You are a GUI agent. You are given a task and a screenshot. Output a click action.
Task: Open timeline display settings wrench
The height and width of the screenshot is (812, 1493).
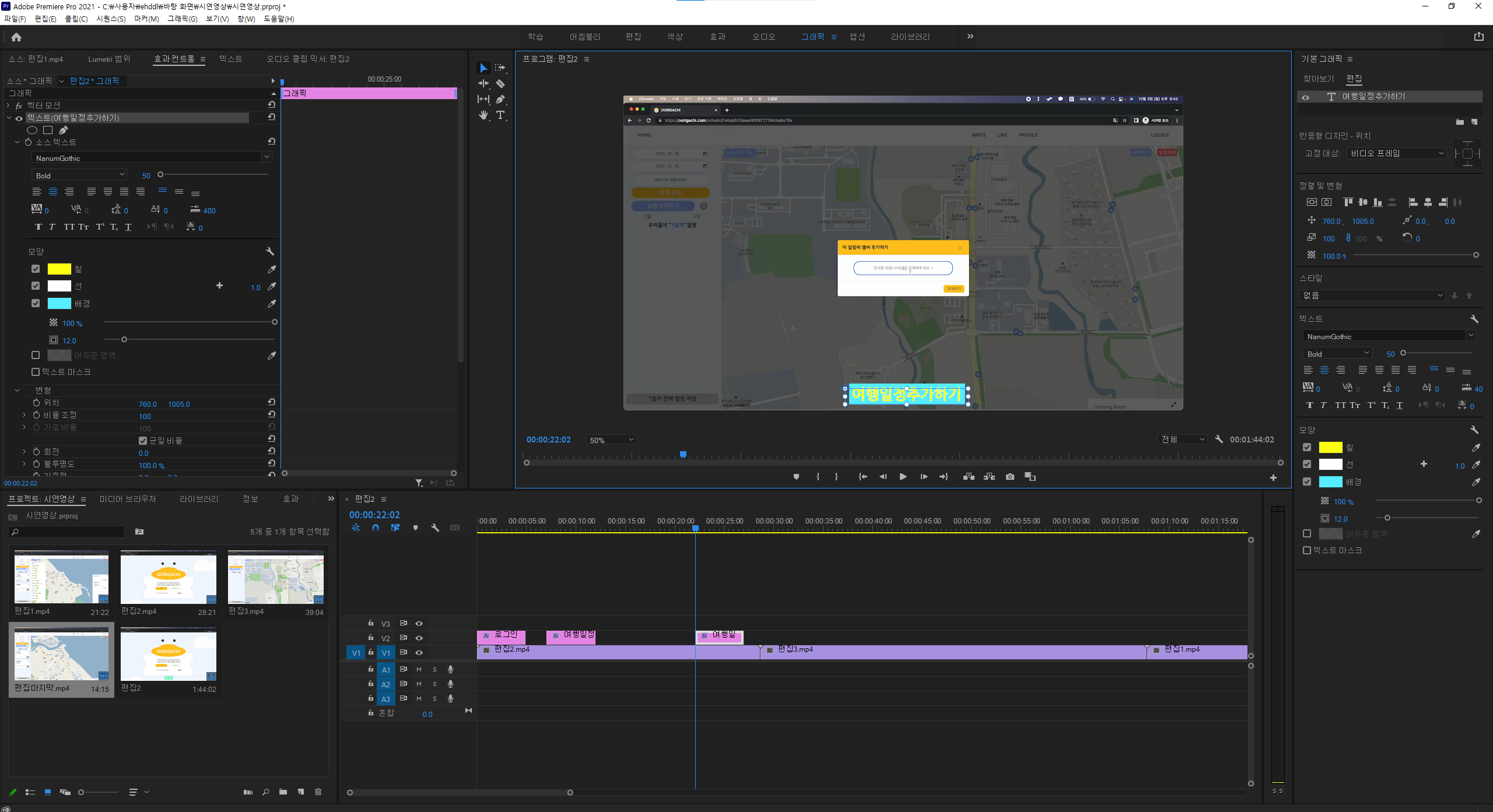435,528
